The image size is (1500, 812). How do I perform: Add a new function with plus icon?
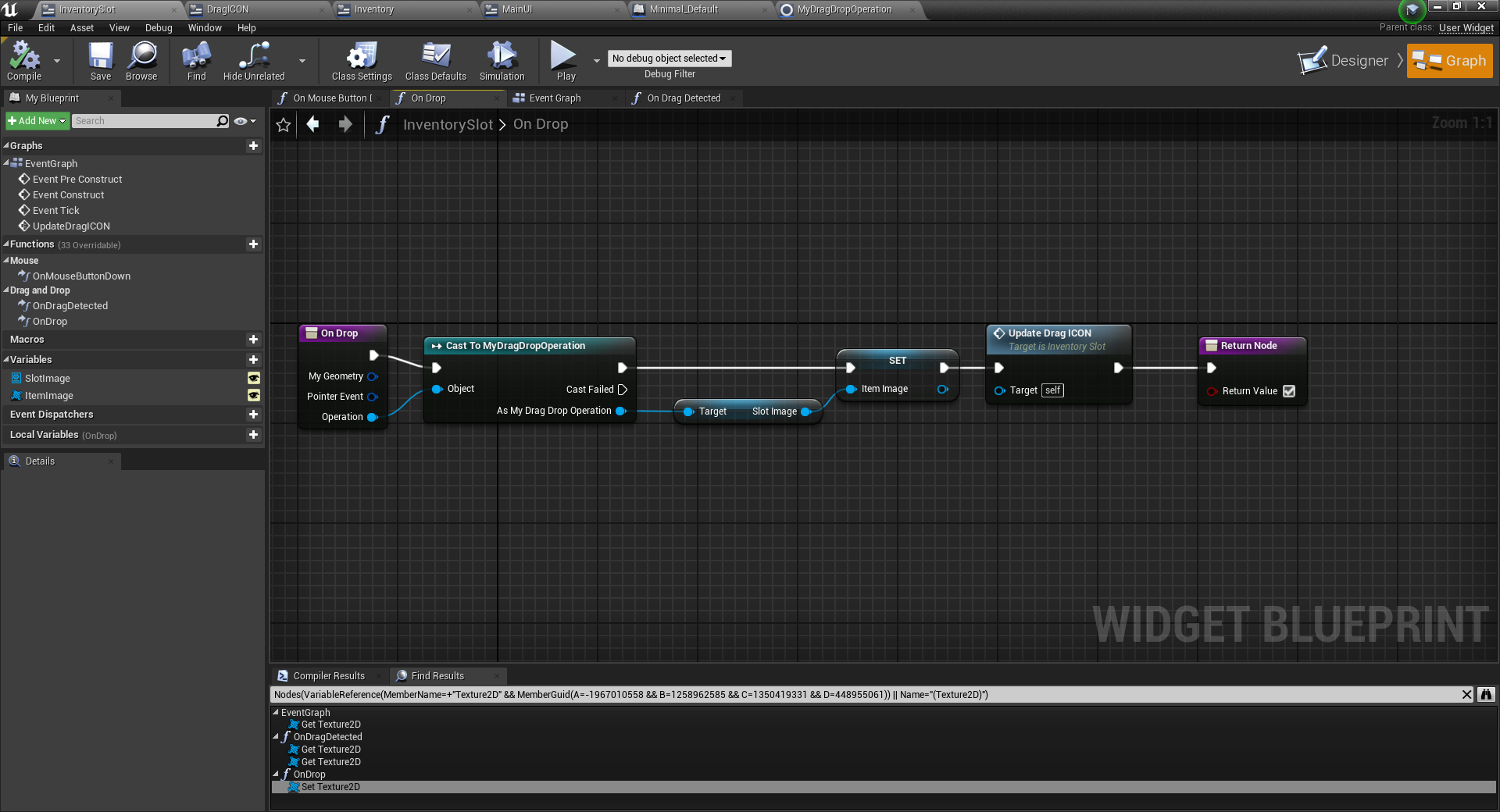(x=253, y=244)
